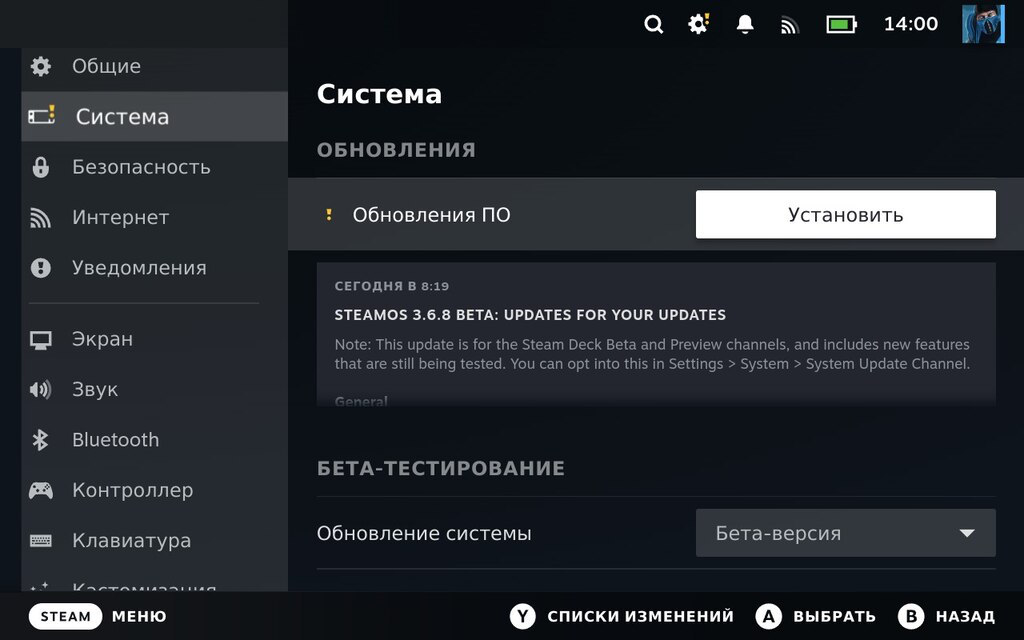Viewport: 1024px width, 640px height.
Task: Click Бета-тестирование section header
Action: point(441,468)
